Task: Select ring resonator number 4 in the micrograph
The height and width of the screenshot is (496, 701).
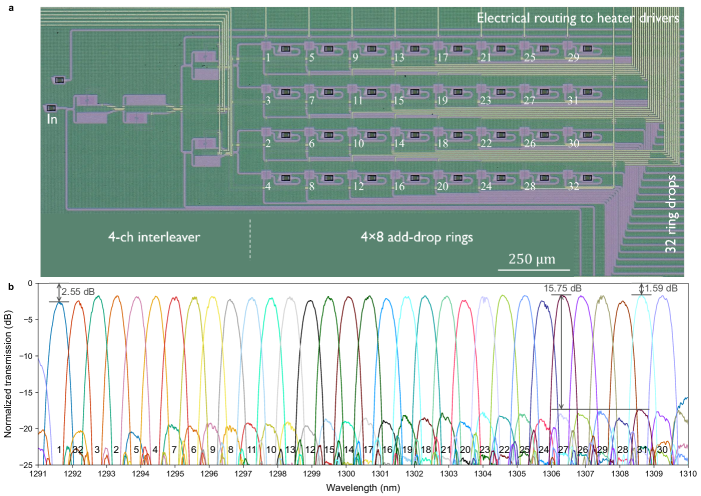Action: tap(268, 178)
